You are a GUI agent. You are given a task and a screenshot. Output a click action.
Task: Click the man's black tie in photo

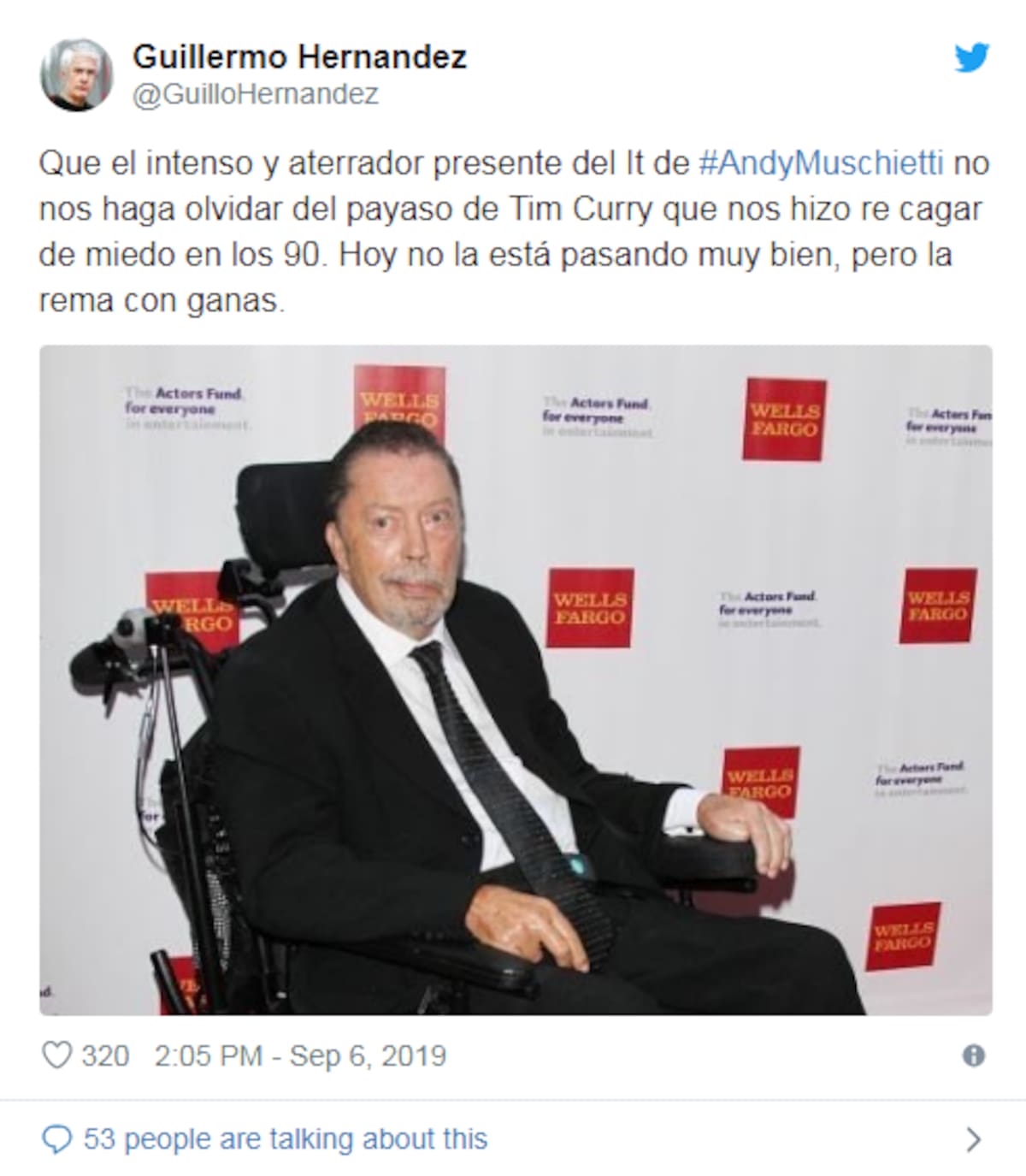point(513,795)
